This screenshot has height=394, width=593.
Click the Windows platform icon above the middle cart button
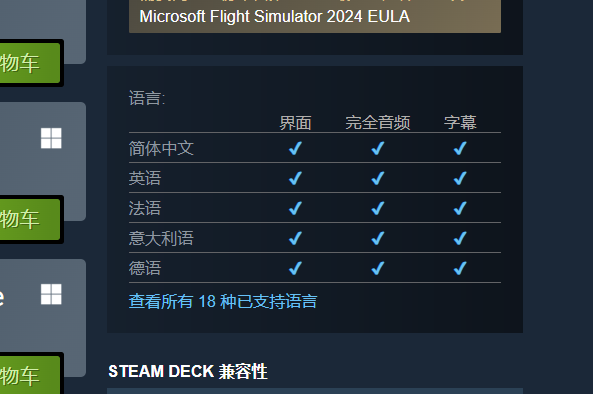(x=51, y=138)
